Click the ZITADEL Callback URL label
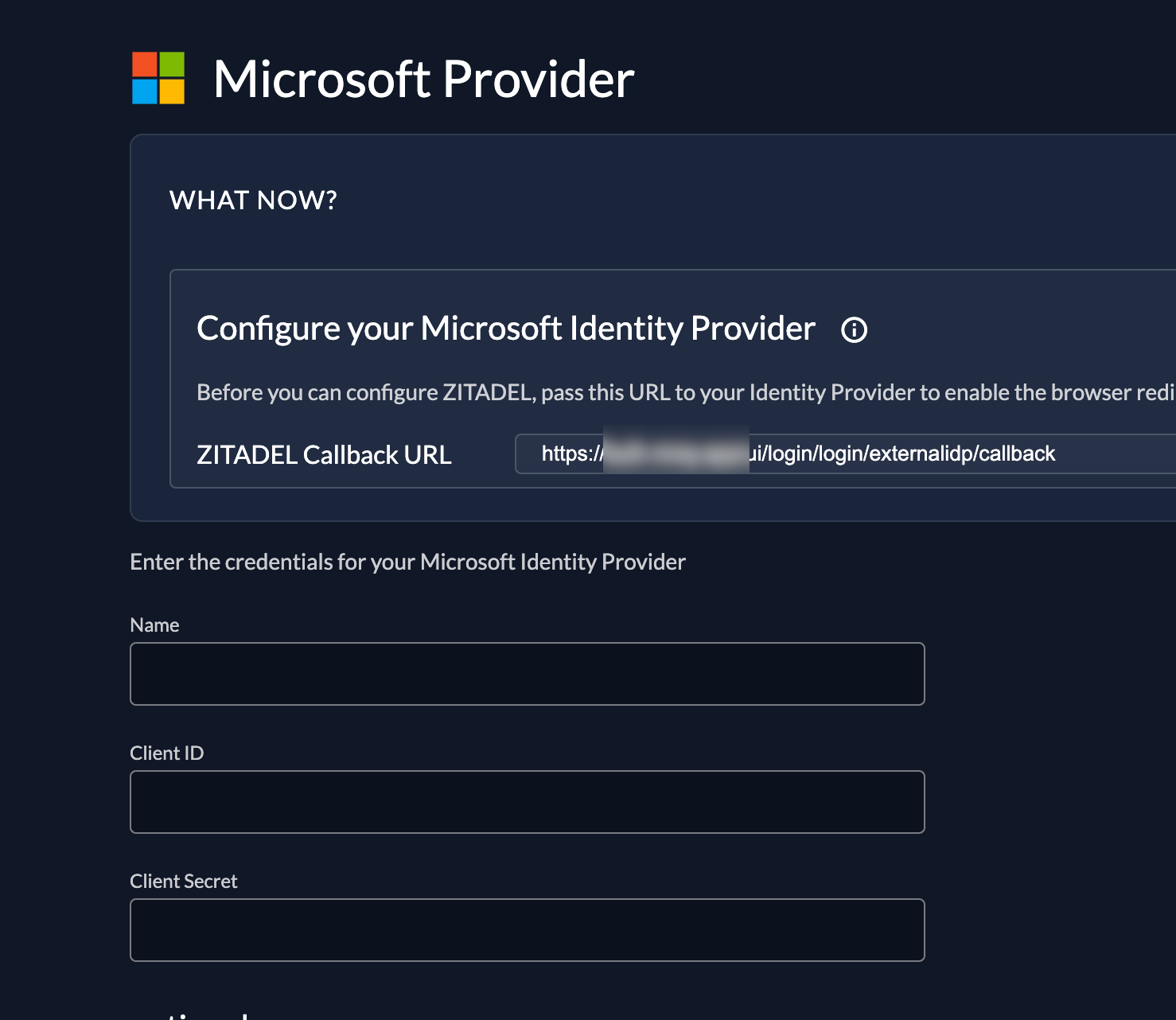The width and height of the screenshot is (1176, 1020). pyautogui.click(x=324, y=454)
